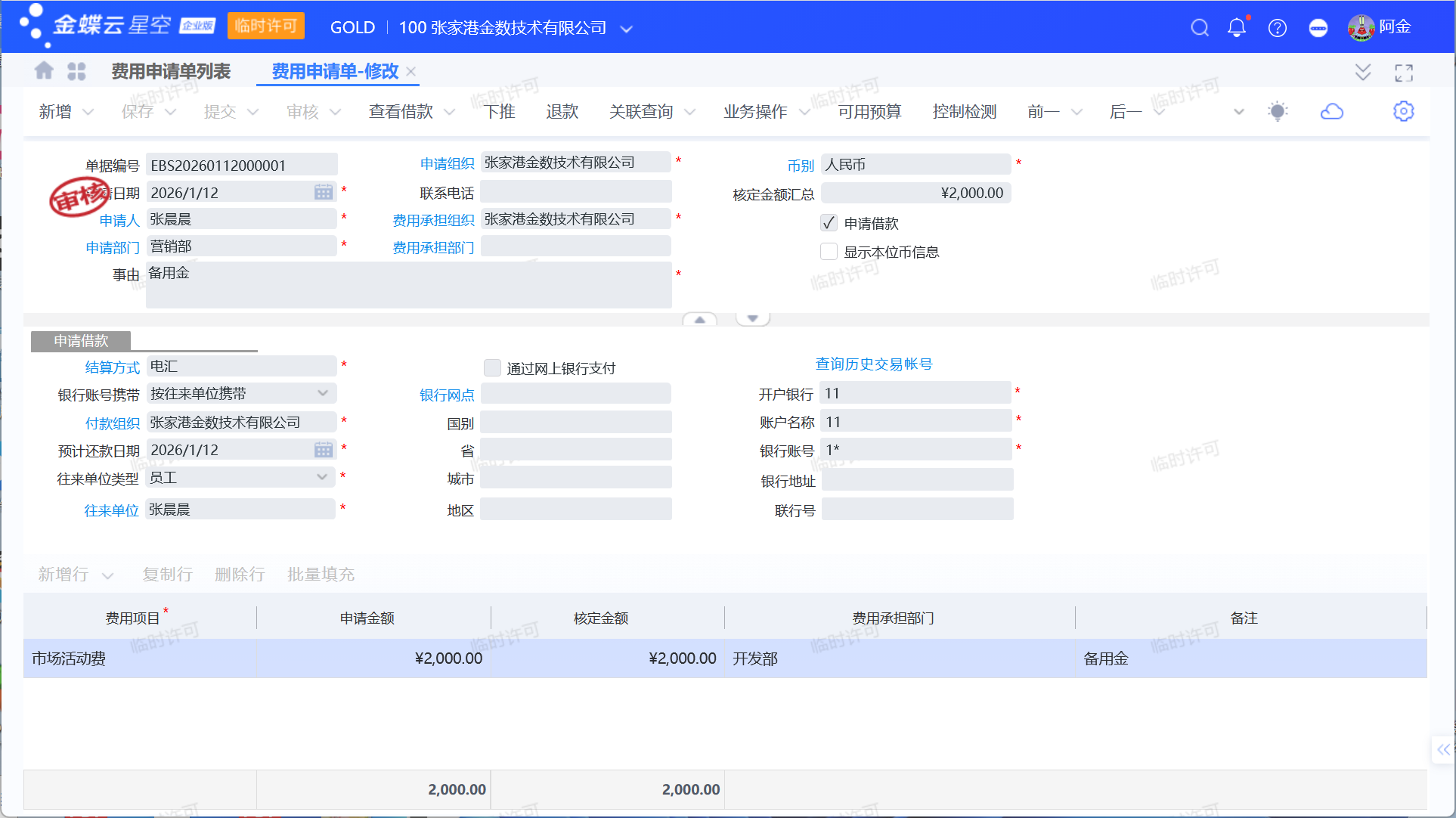Click the cloud icon in toolbar
This screenshot has height=818, width=1456.
1331,112
